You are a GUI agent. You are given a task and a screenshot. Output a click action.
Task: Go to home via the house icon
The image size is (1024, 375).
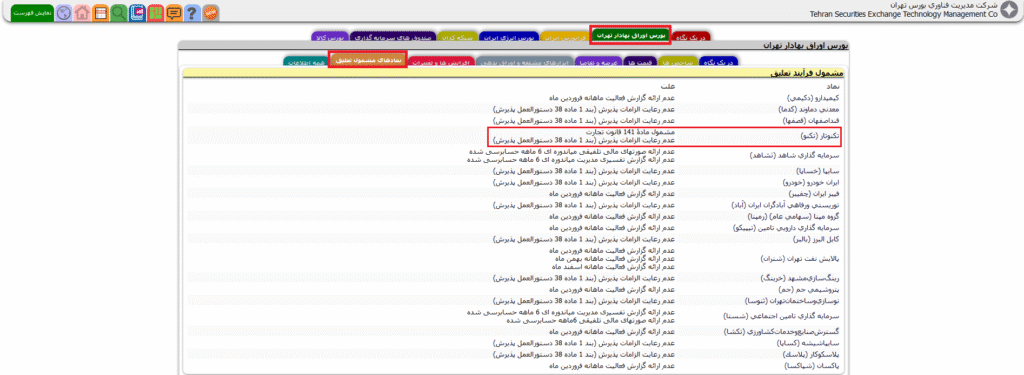[82, 12]
